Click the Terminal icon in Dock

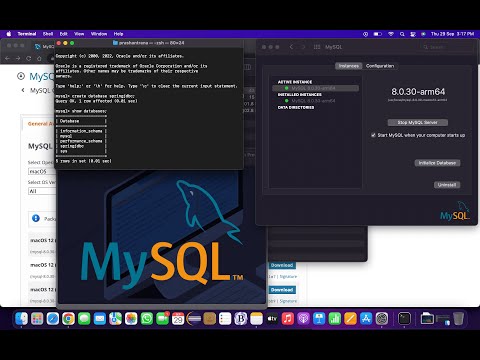pos(404,319)
